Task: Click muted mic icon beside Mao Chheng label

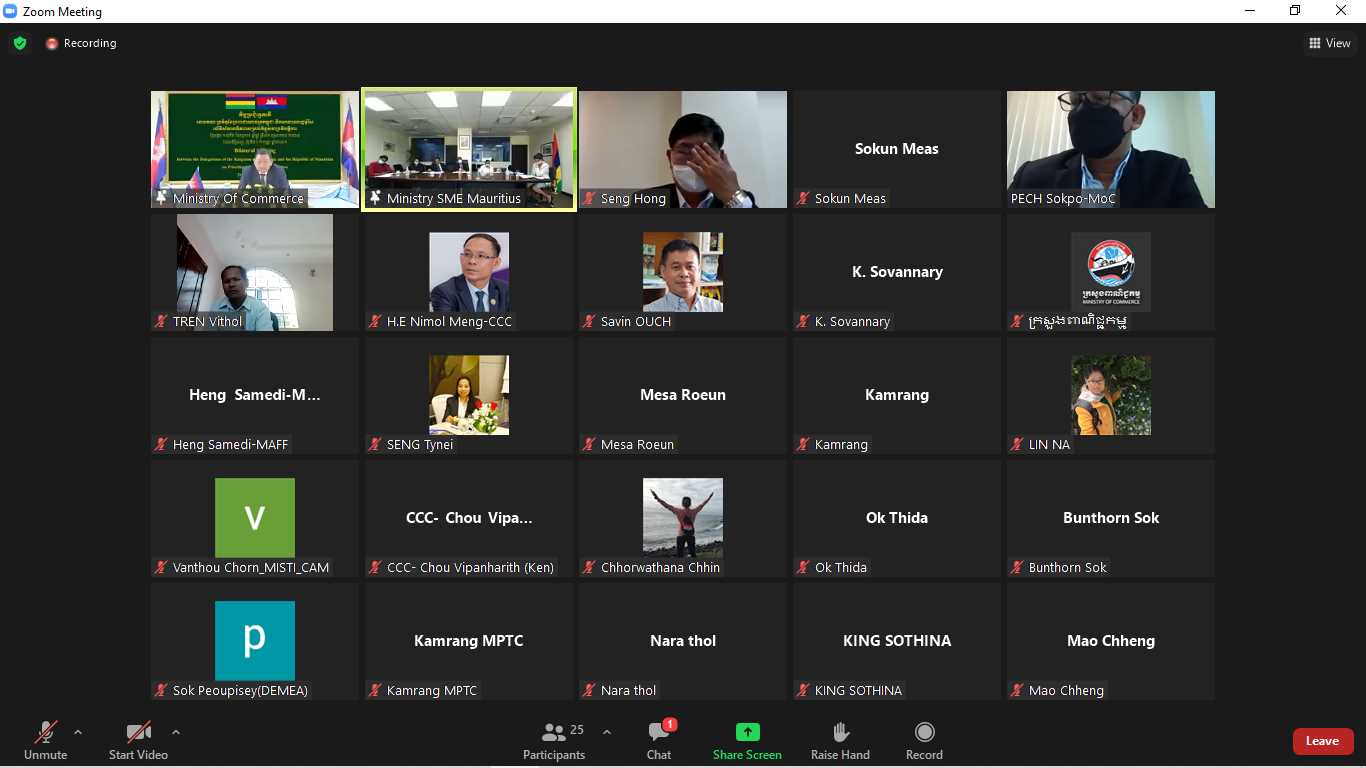Action: 1017,691
